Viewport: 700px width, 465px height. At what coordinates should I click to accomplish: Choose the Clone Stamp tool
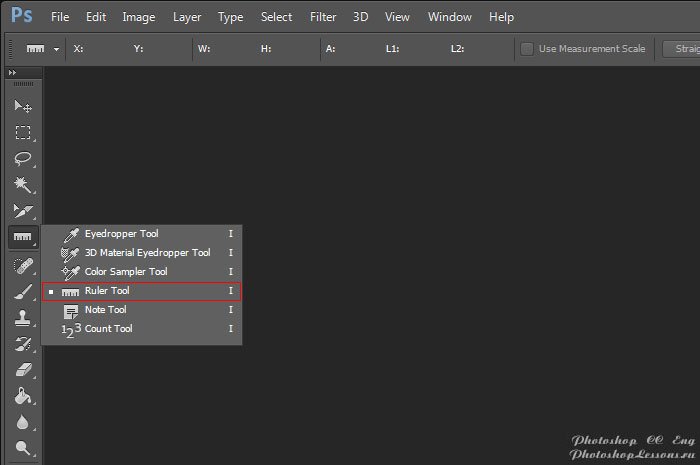click(22, 318)
